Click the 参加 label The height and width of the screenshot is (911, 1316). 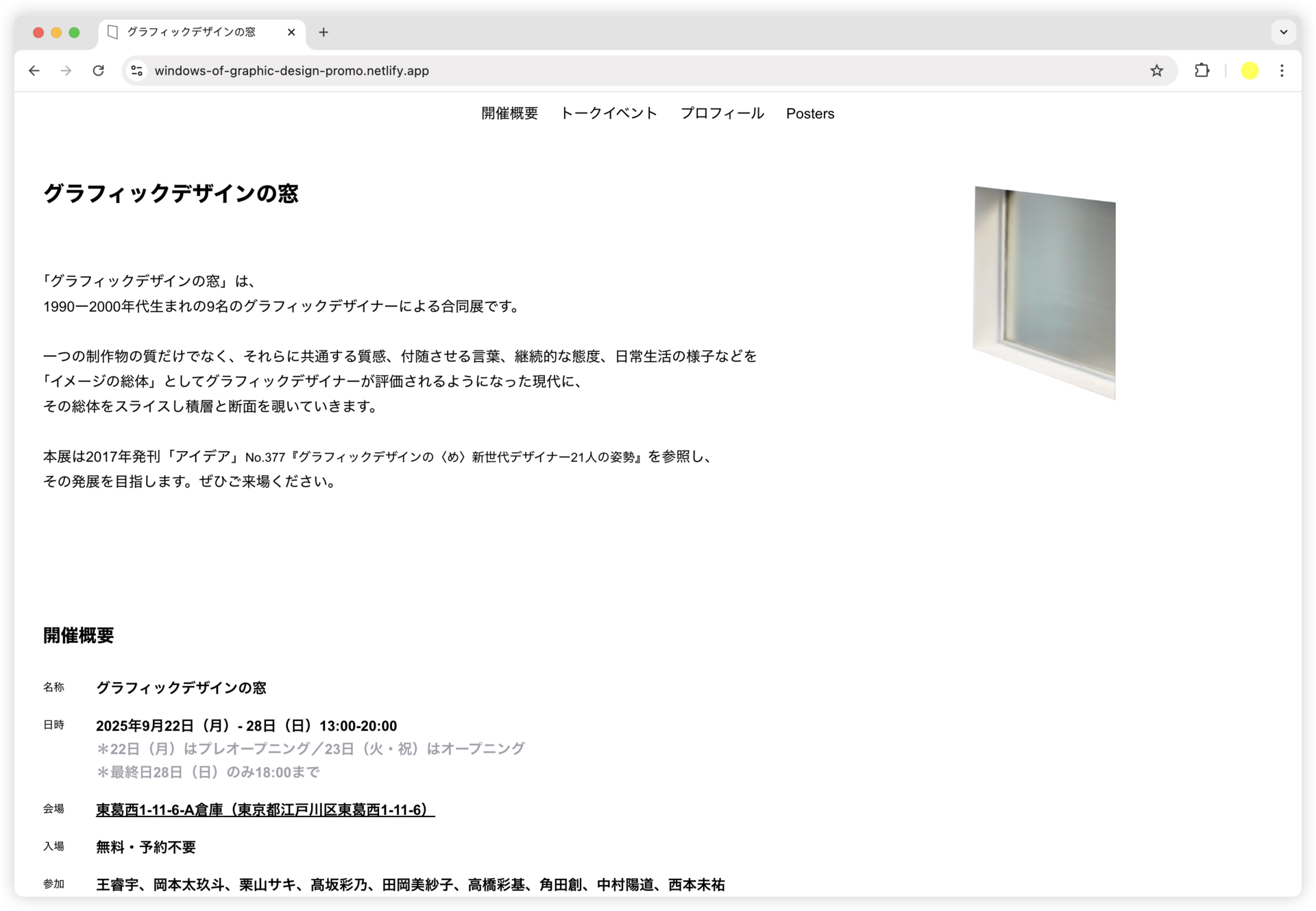53,884
